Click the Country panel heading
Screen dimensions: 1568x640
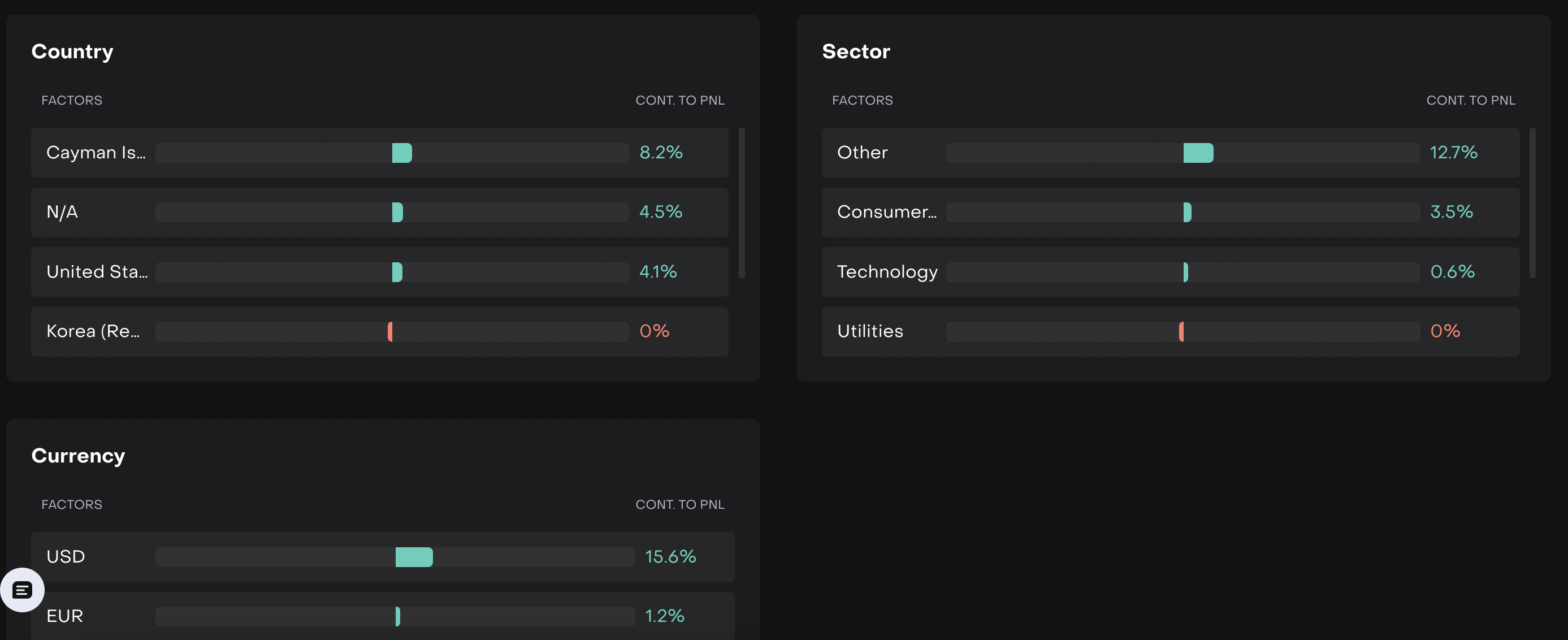pyautogui.click(x=72, y=52)
